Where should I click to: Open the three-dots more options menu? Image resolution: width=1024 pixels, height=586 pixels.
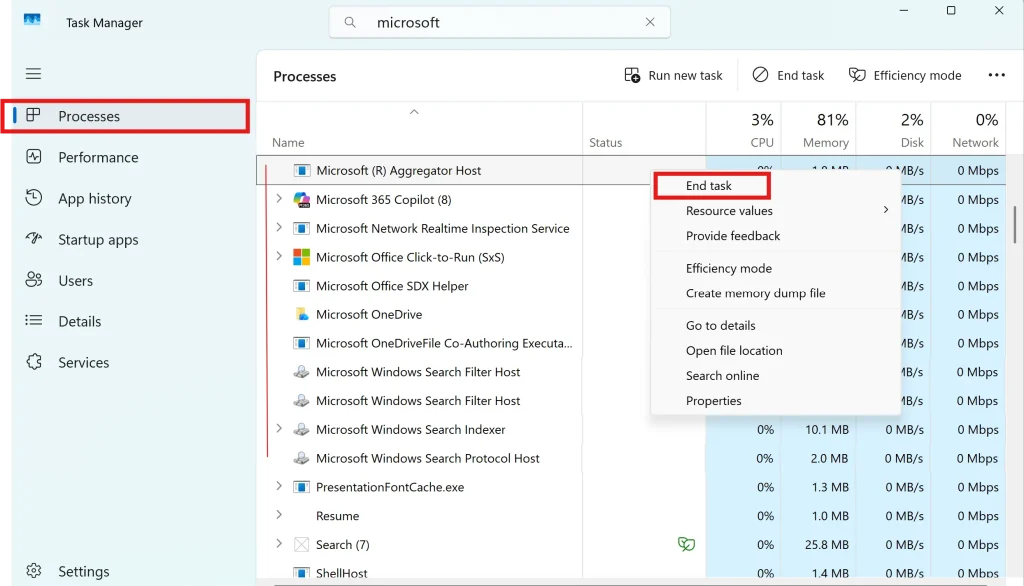pyautogui.click(x=996, y=74)
